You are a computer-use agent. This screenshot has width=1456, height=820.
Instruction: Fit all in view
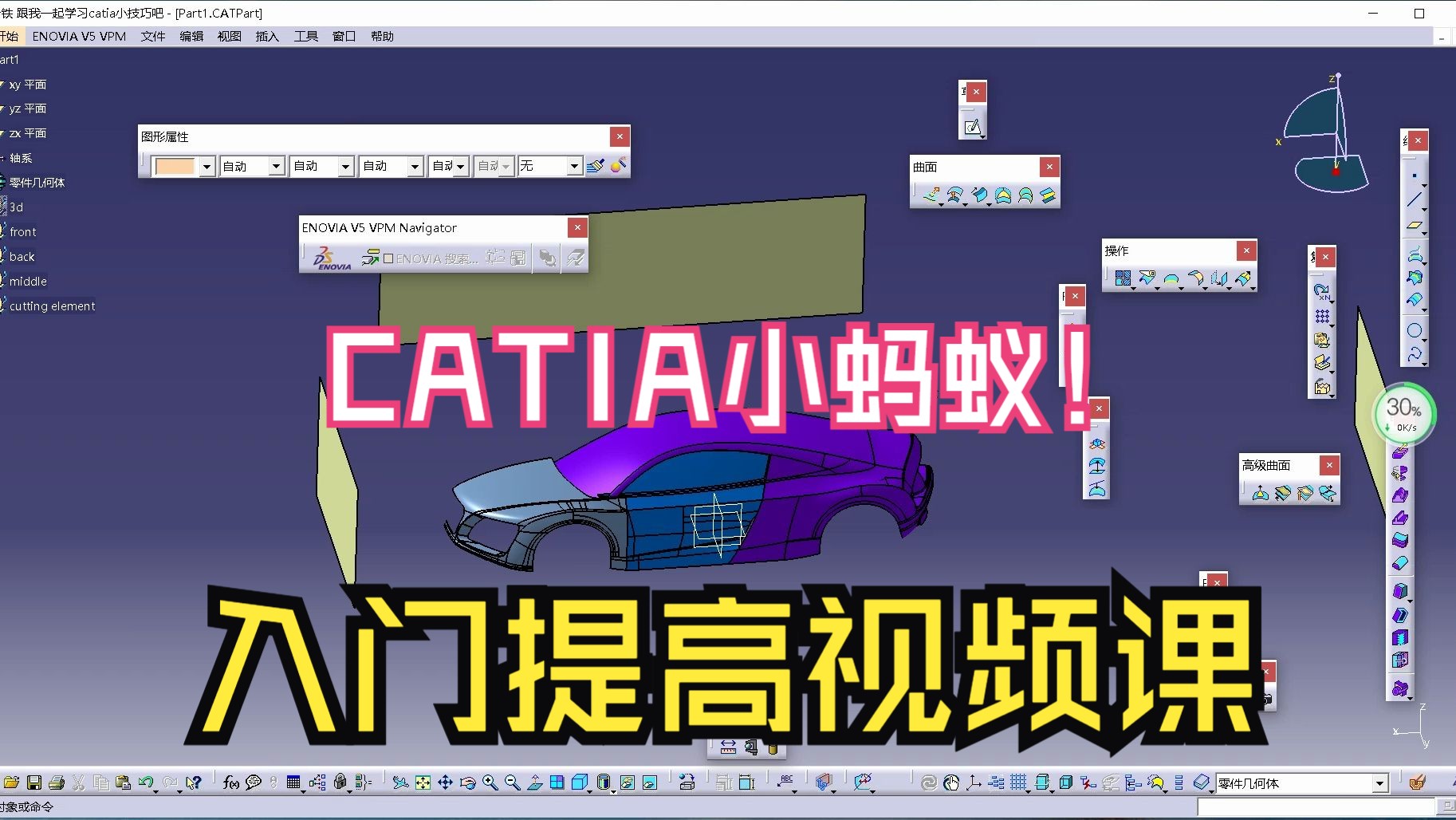[423, 783]
